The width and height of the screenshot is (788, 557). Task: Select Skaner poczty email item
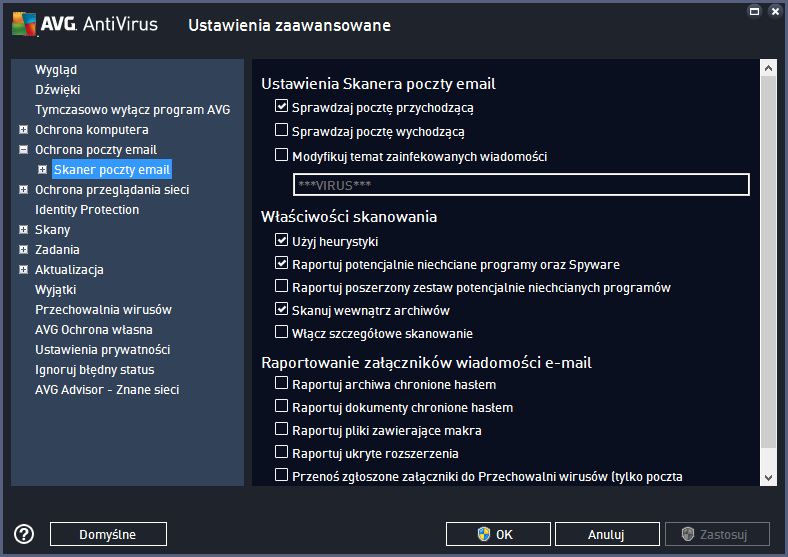pyautogui.click(x=112, y=170)
